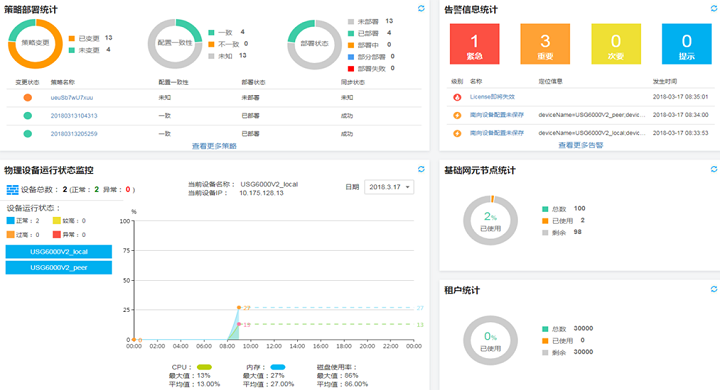
Task: Click the 部署中 orange legend swatch
Action: click(351, 45)
